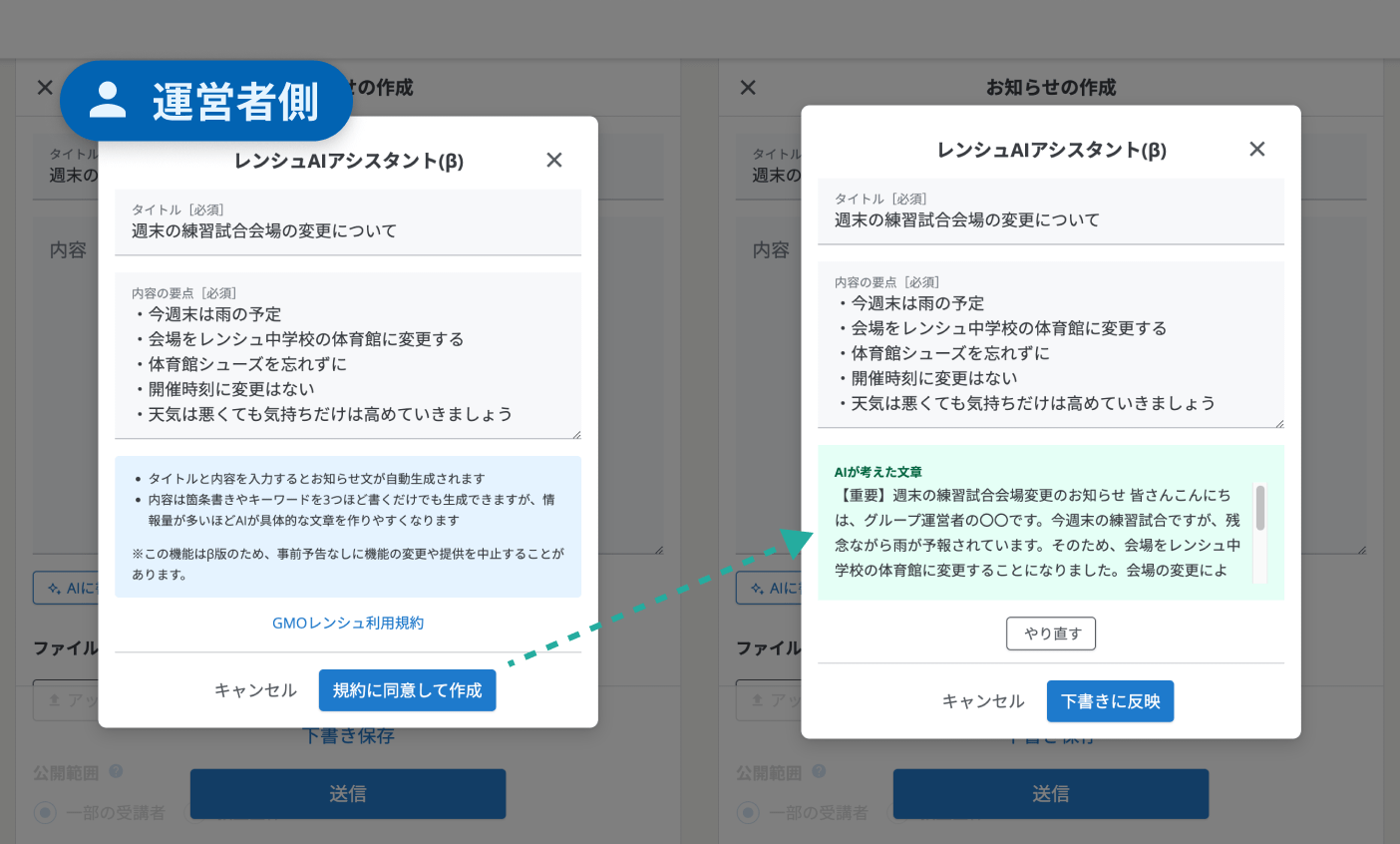Close the left AI assistant dialog
The height and width of the screenshot is (844, 1400).
(554, 160)
